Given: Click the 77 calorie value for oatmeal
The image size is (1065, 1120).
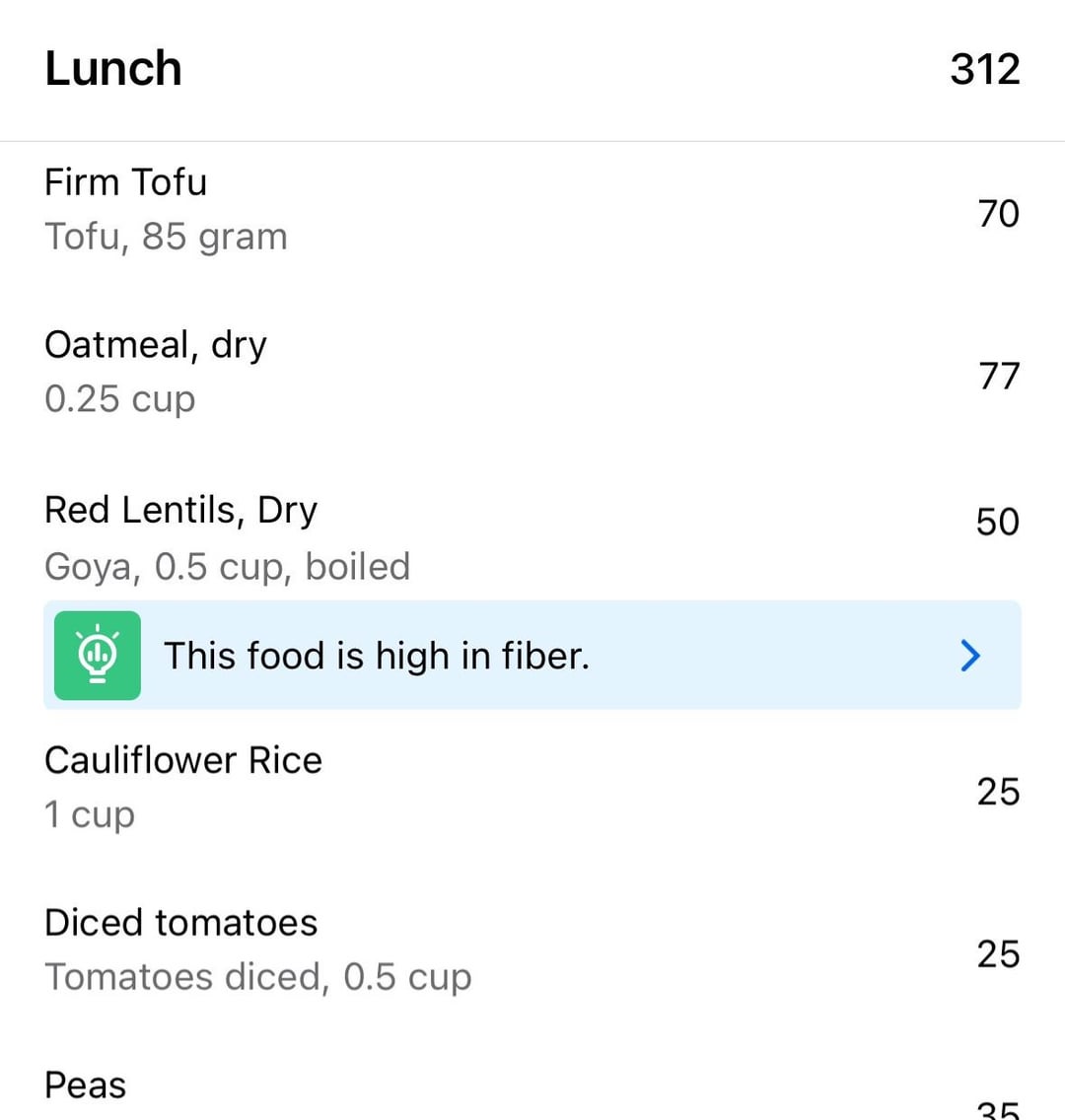Looking at the screenshot, I should (998, 376).
